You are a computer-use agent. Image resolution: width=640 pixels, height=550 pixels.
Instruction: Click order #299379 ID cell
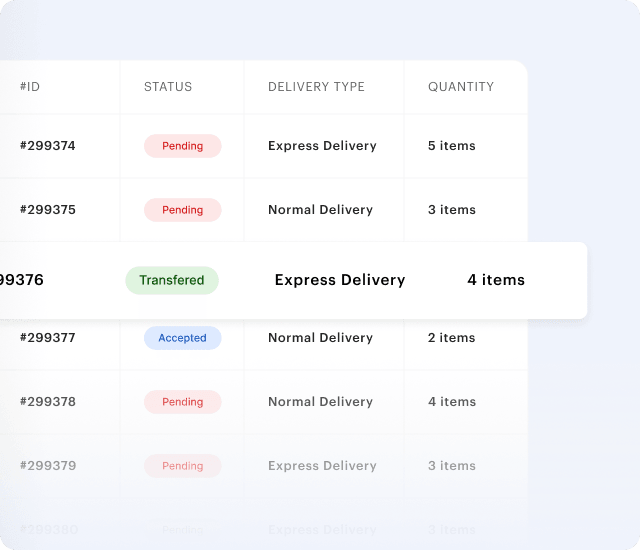click(48, 466)
